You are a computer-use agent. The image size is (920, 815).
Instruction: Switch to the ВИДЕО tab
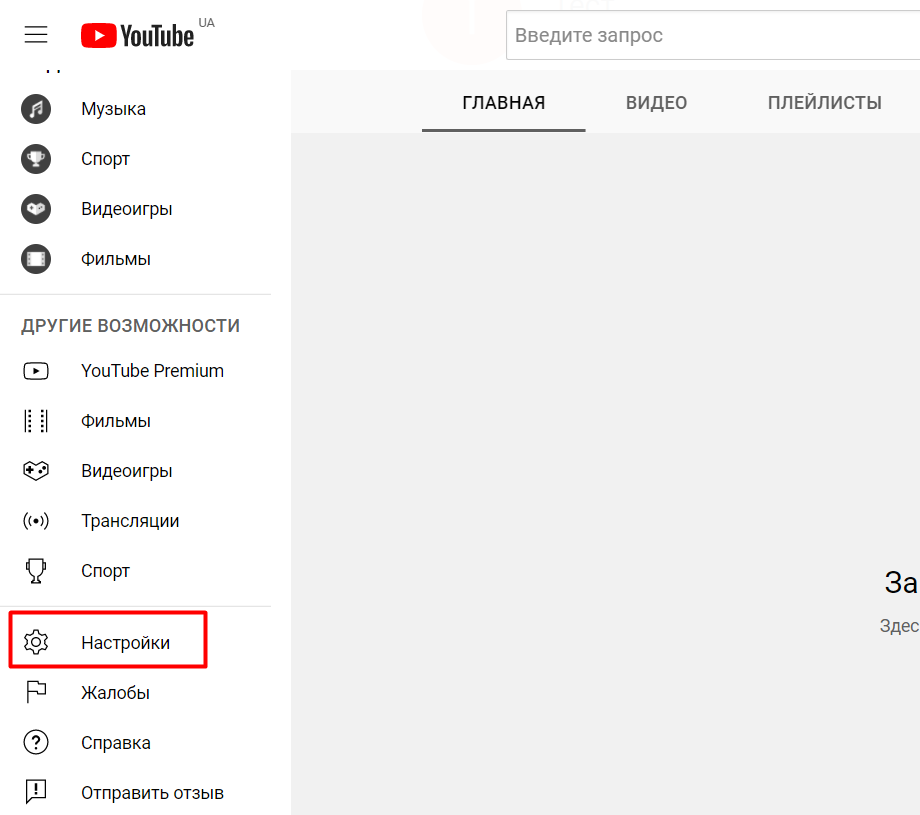coord(656,103)
